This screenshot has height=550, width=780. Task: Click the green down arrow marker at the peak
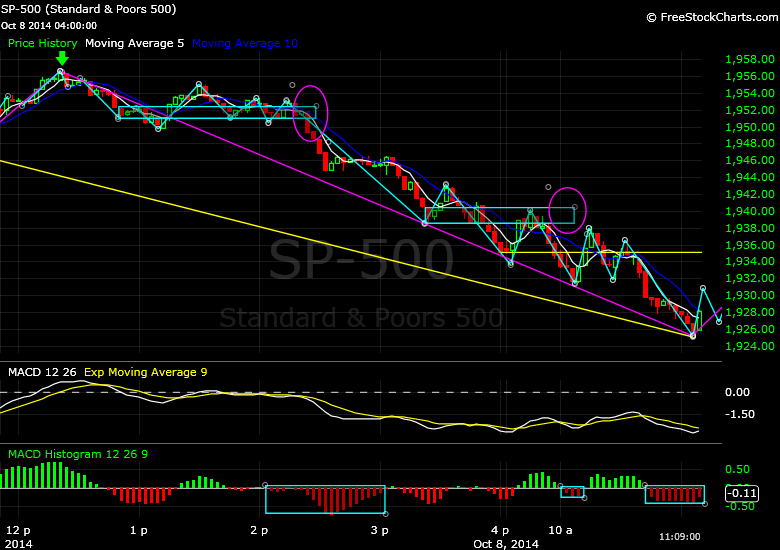(x=62, y=58)
